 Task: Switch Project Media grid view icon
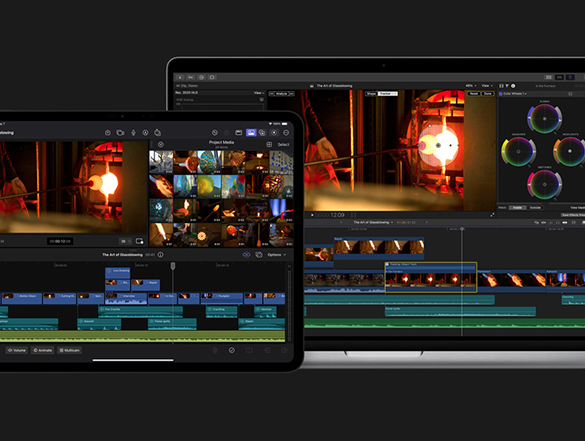(x=269, y=144)
